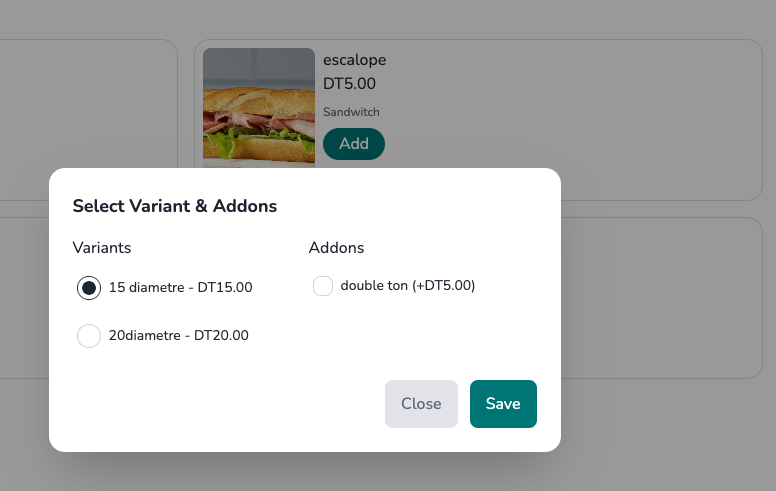Viewport: 776px width, 491px height.
Task: Enable the double ton addon checkbox
Action: pos(323,286)
